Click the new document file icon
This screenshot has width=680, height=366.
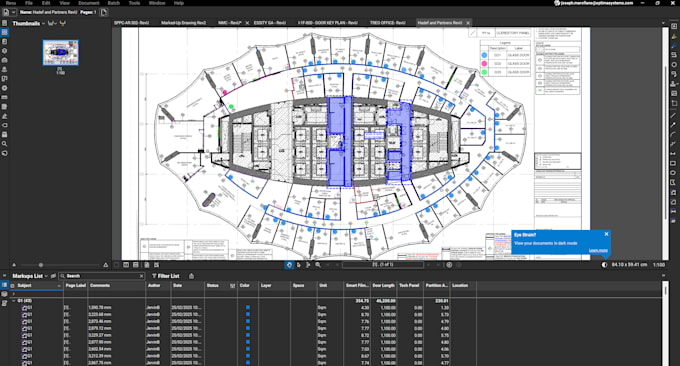point(6,13)
